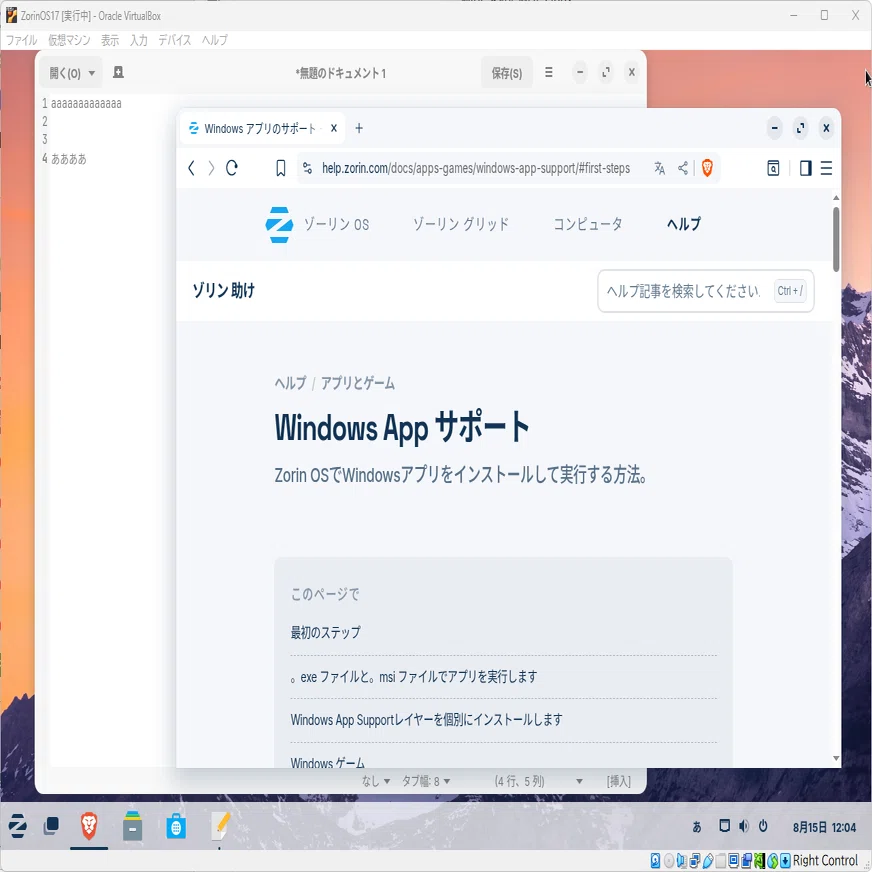Screen dimensions: 872x872
Task: Click 保存(S) button in text editor
Action: [x=507, y=73]
